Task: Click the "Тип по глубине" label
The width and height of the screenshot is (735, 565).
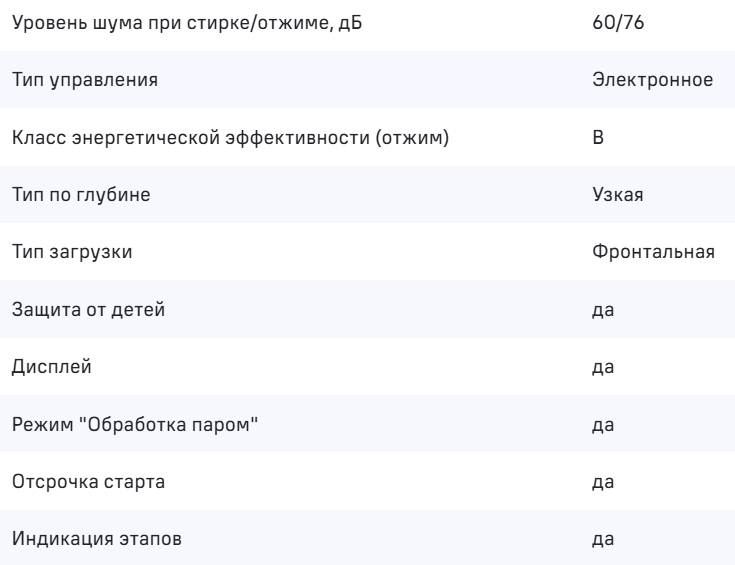Action: pos(81,195)
